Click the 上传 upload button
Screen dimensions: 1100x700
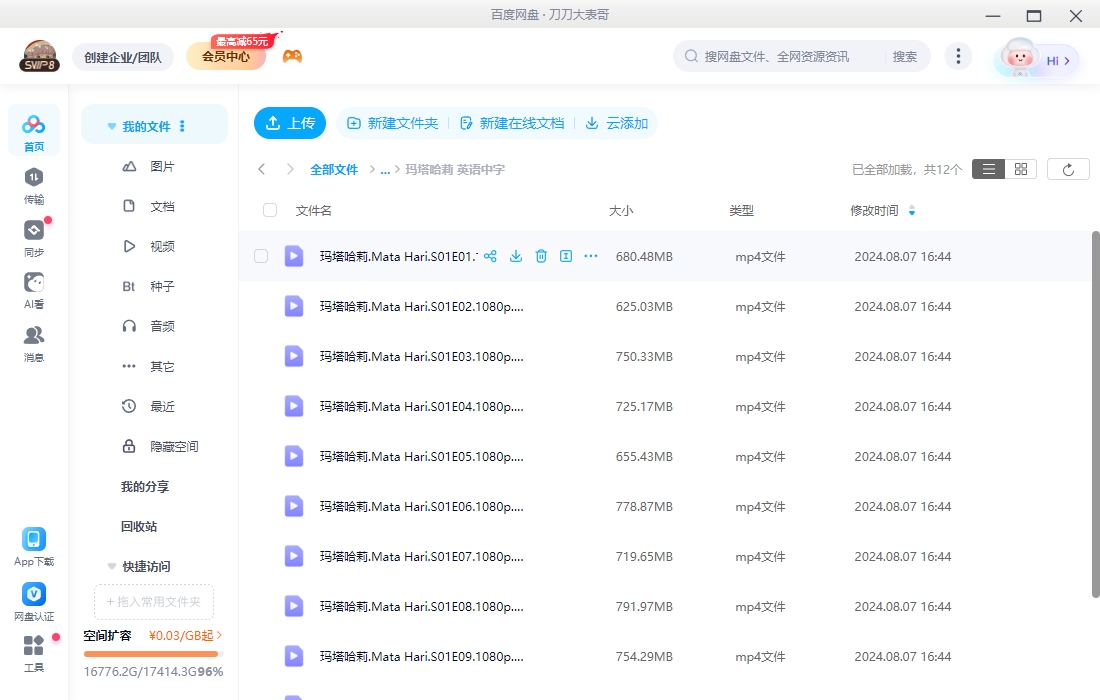click(x=289, y=123)
